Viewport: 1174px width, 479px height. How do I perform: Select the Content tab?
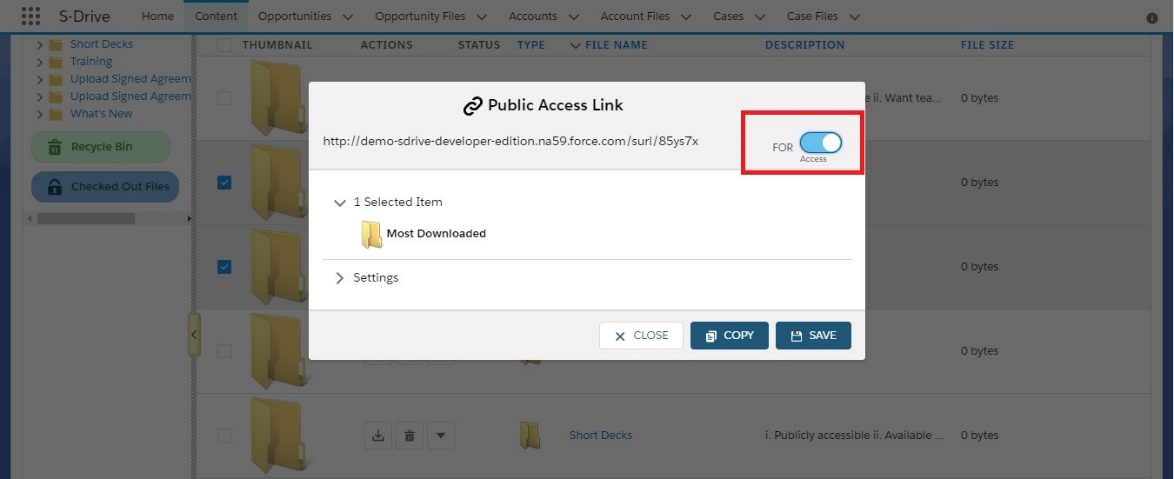[216, 16]
